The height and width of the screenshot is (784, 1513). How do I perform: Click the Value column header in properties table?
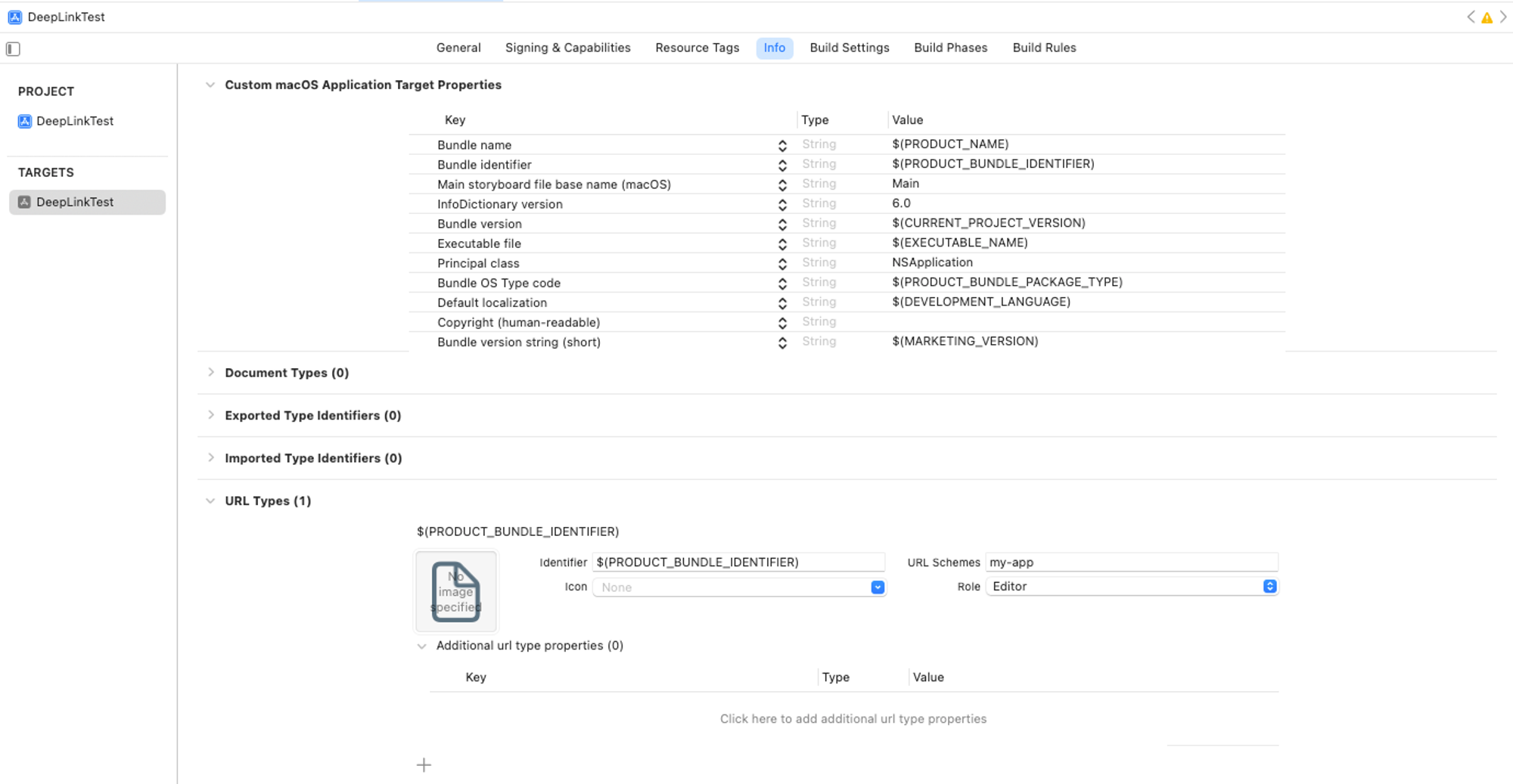coord(907,120)
